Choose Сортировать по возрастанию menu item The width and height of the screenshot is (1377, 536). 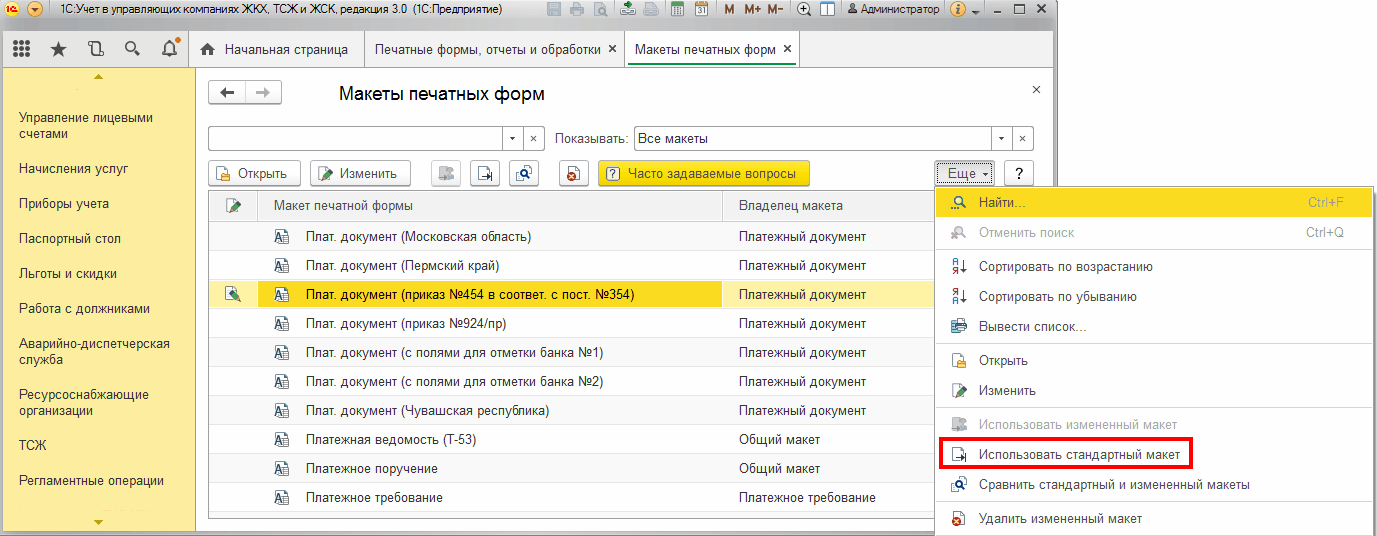coord(1155,267)
